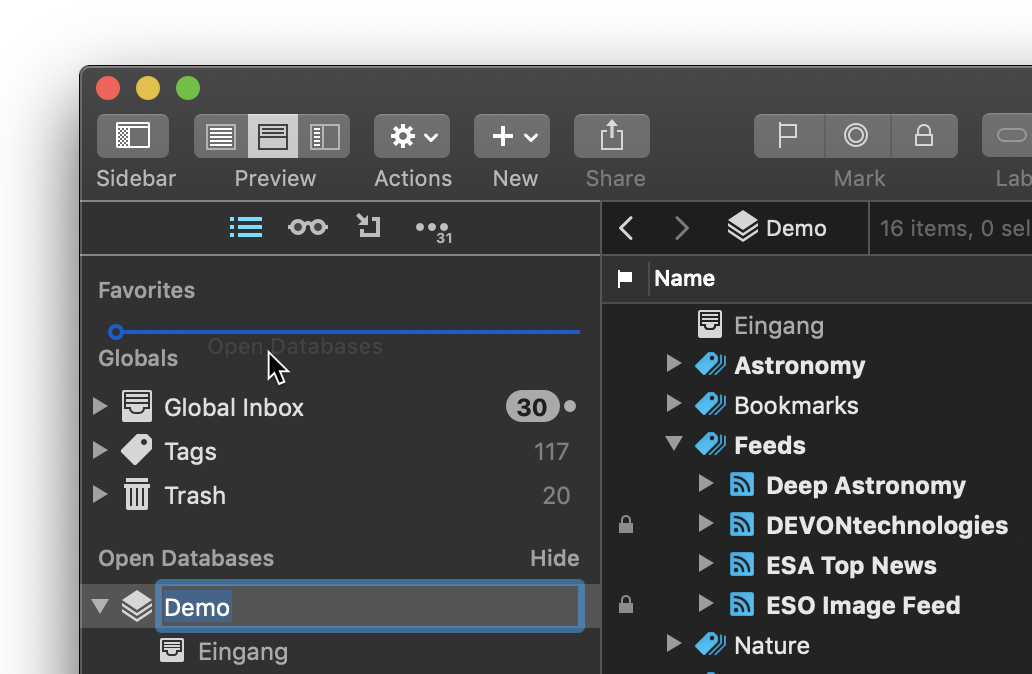
Task: Select Global Inbox tray icon
Action: click(137, 406)
